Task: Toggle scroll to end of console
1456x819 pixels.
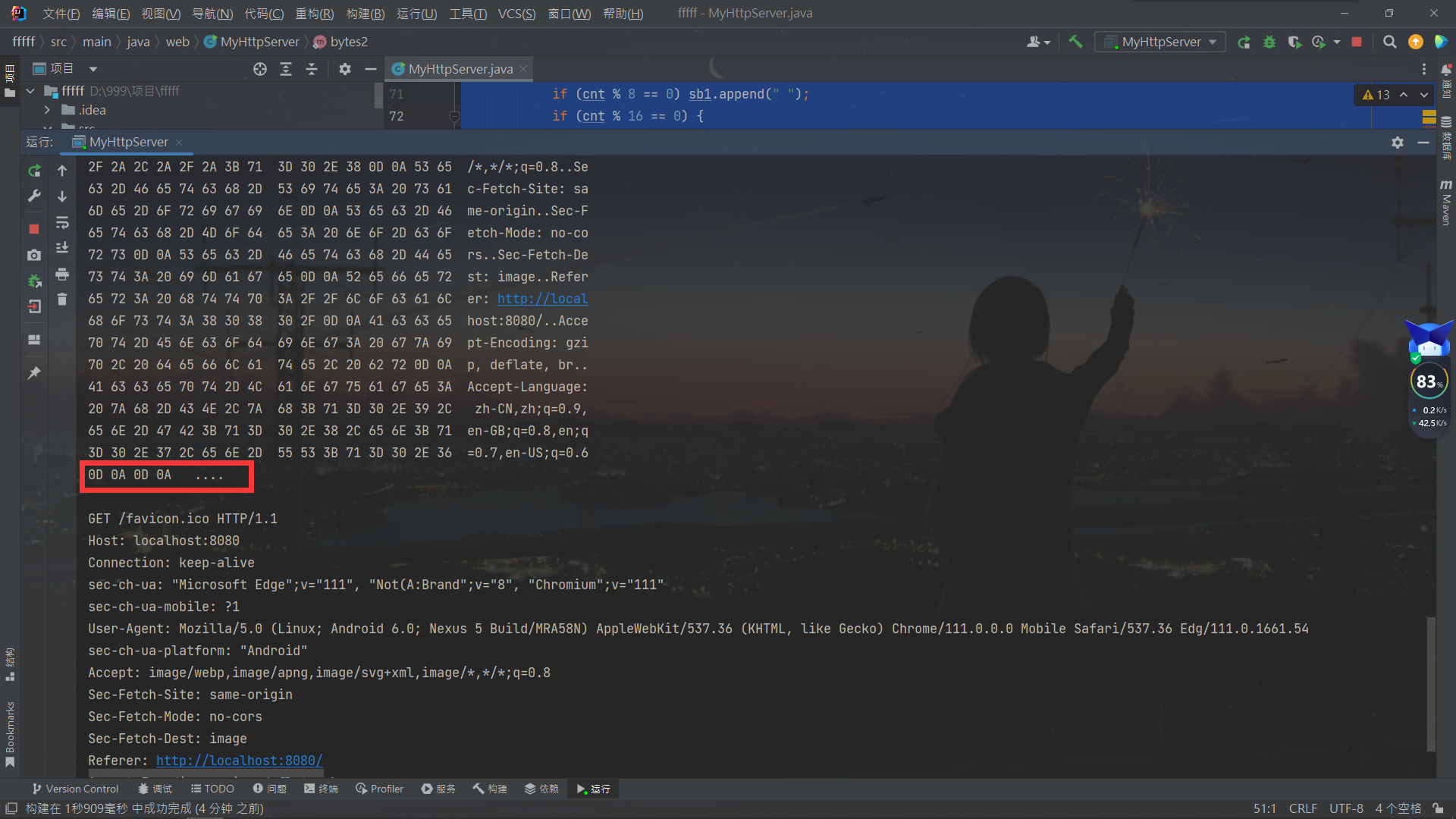Action: click(x=62, y=248)
